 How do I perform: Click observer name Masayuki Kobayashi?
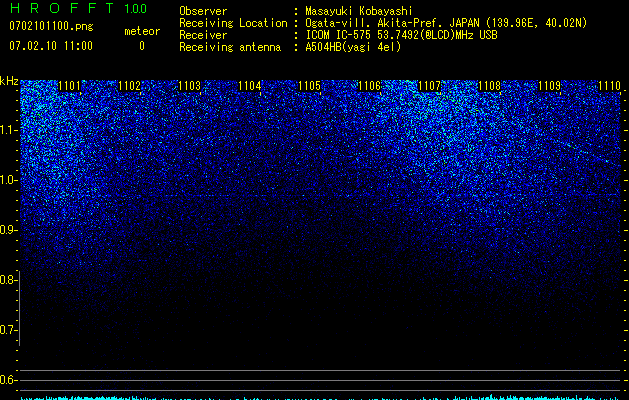tap(359, 11)
